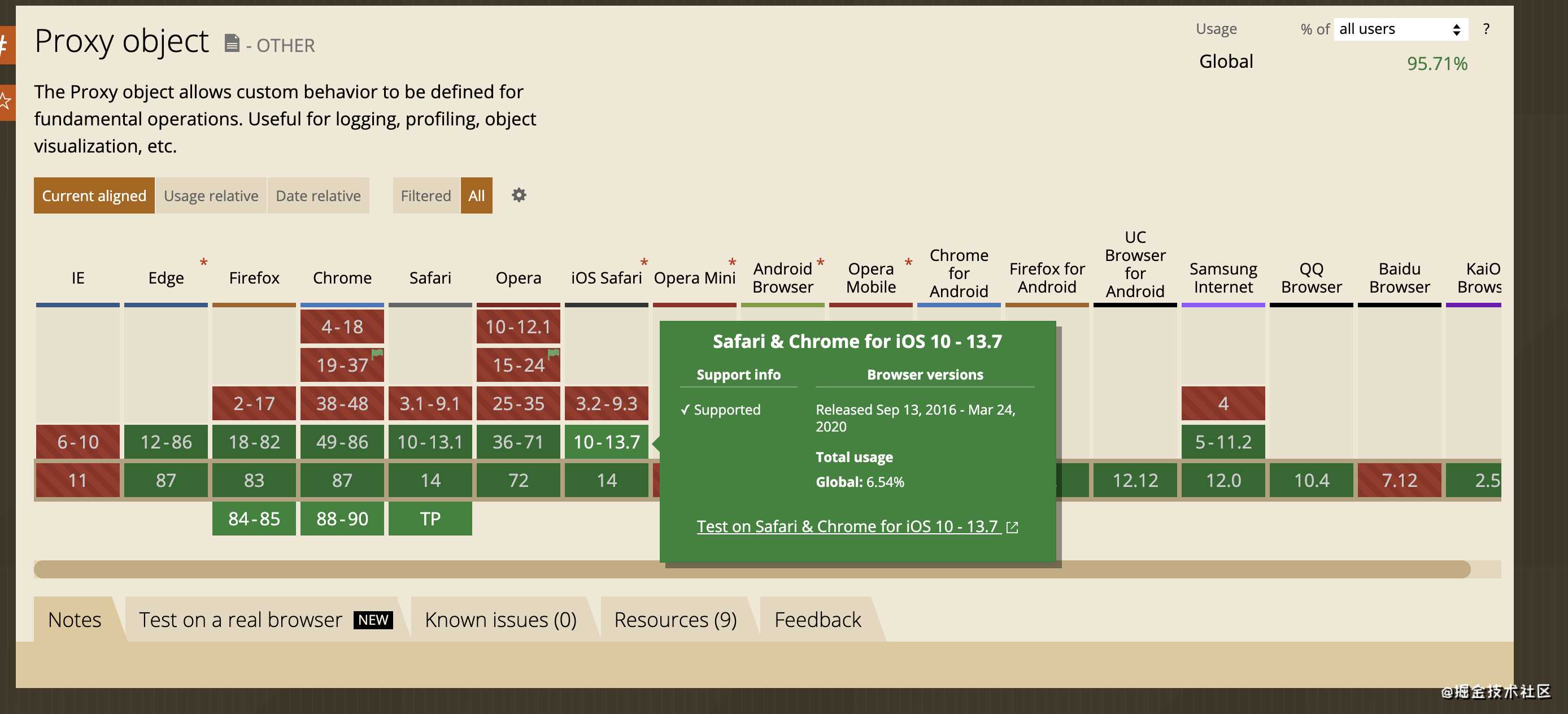Viewport: 1568px width, 714px height.
Task: Open the all users dropdown
Action: click(1400, 29)
